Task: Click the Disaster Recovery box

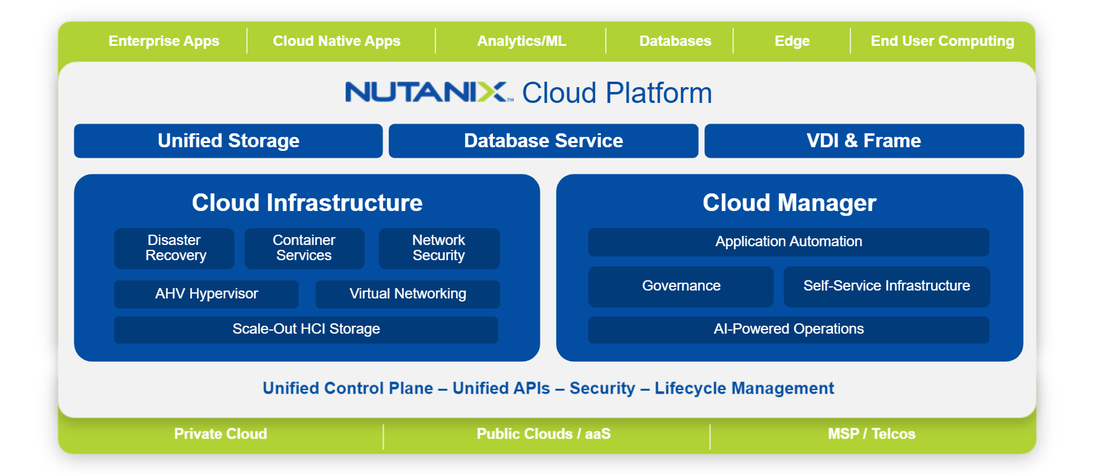Action: (x=174, y=248)
